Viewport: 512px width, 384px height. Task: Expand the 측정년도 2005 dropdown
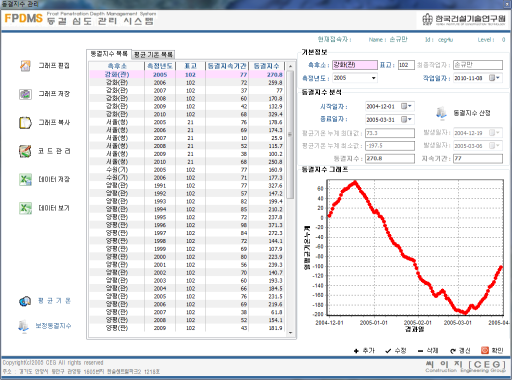coord(374,78)
